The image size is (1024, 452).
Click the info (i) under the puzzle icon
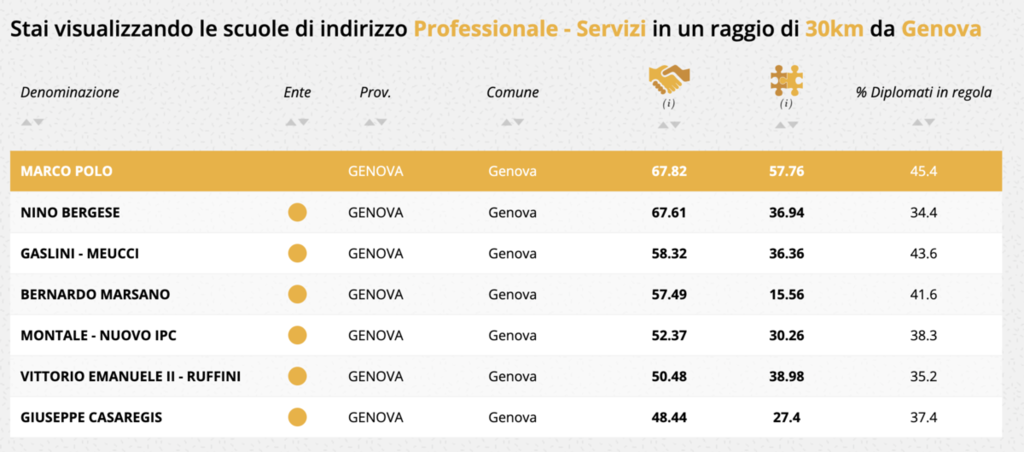point(786,104)
